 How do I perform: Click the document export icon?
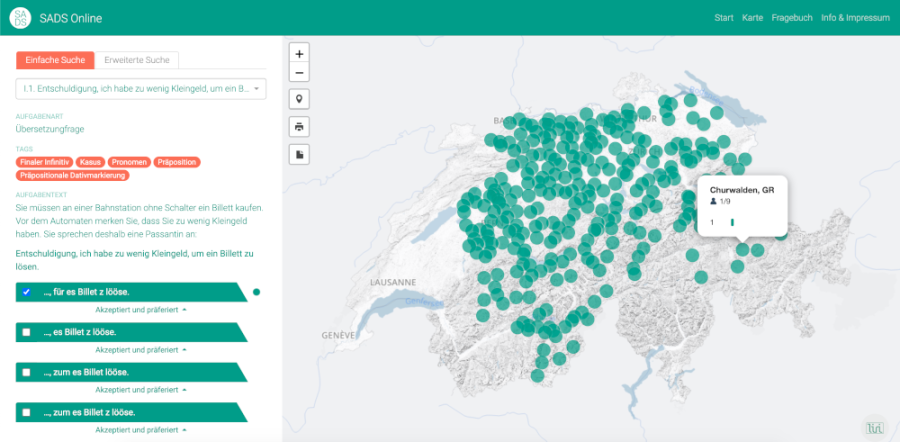[299, 153]
